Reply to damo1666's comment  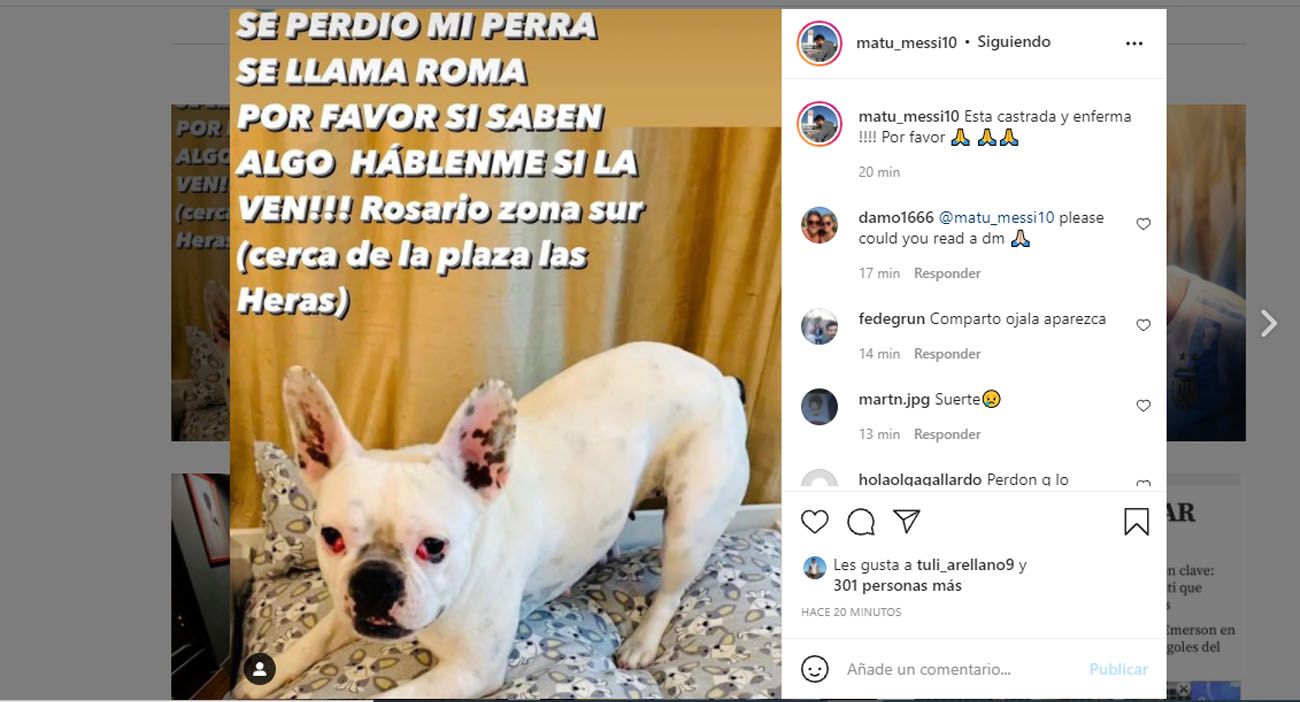coord(947,273)
